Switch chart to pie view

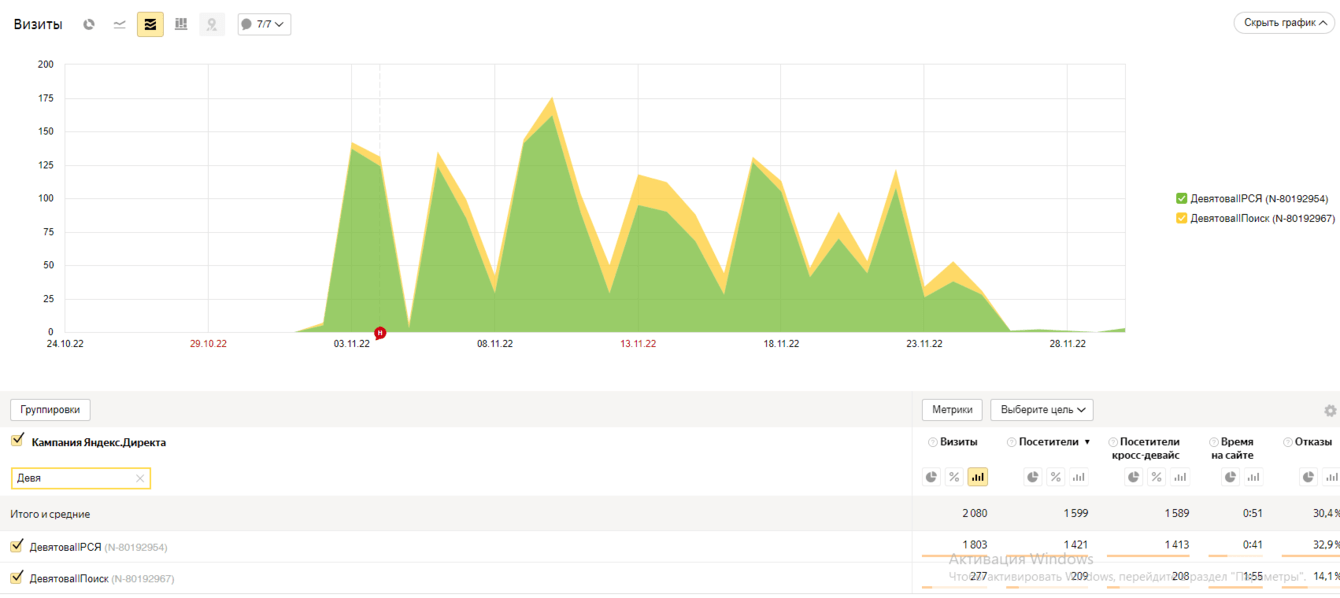click(x=89, y=24)
